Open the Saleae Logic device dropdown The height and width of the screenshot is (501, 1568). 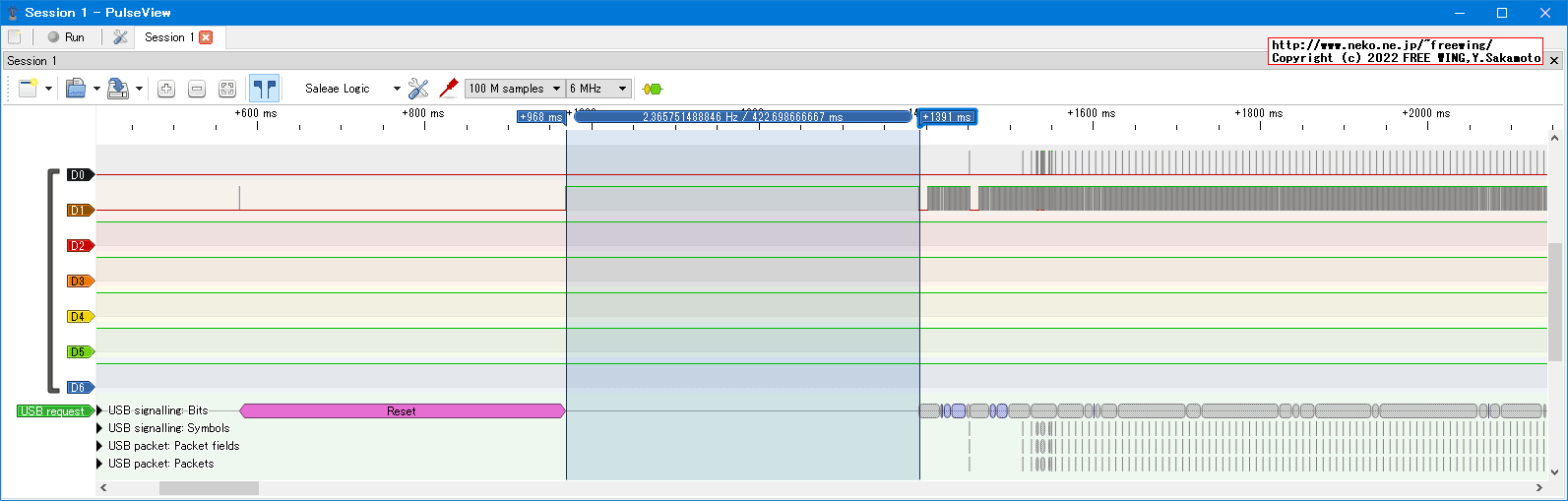pos(352,89)
